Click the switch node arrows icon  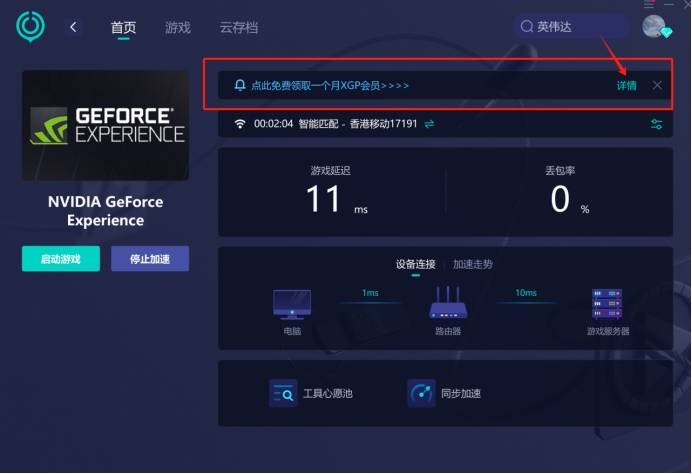[429, 124]
